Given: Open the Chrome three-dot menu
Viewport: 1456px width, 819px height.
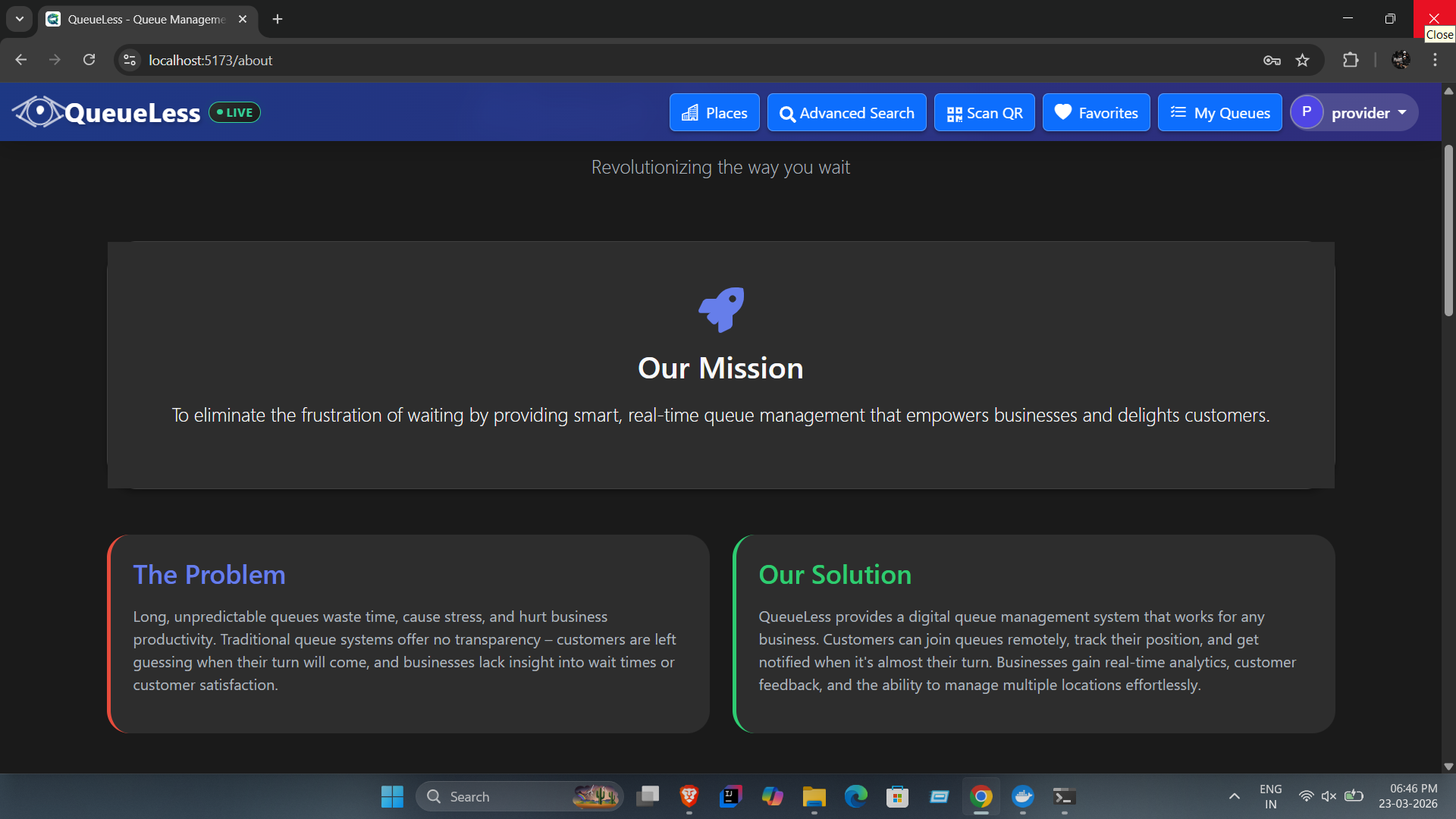Looking at the screenshot, I should click(x=1435, y=60).
